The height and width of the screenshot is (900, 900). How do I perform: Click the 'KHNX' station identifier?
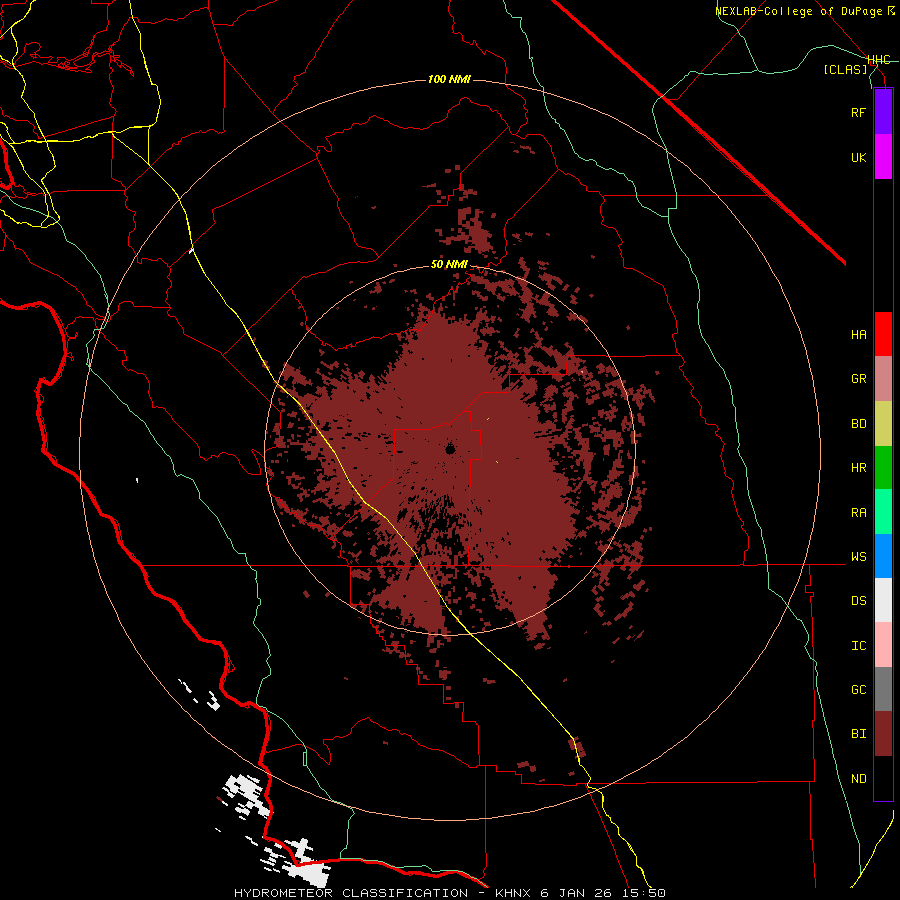(514, 893)
